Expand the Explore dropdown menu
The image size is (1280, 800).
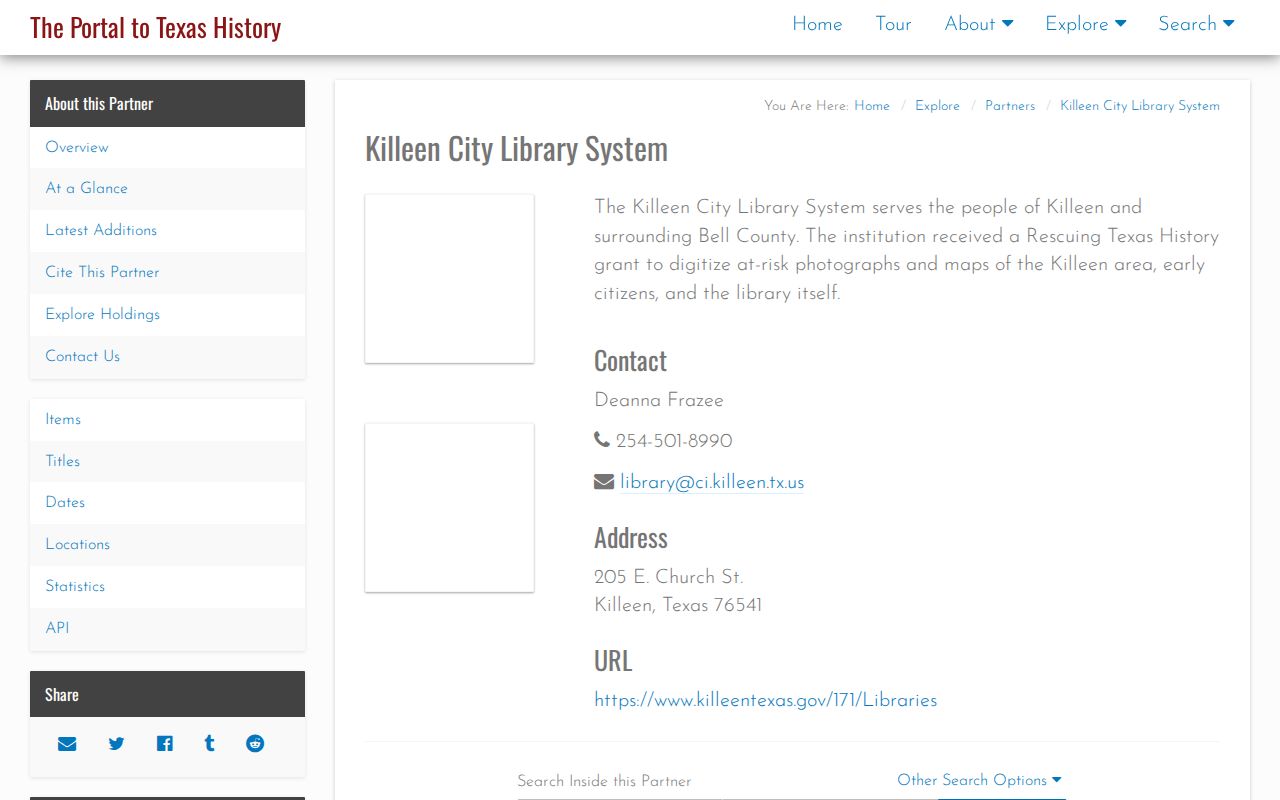[x=1086, y=24]
